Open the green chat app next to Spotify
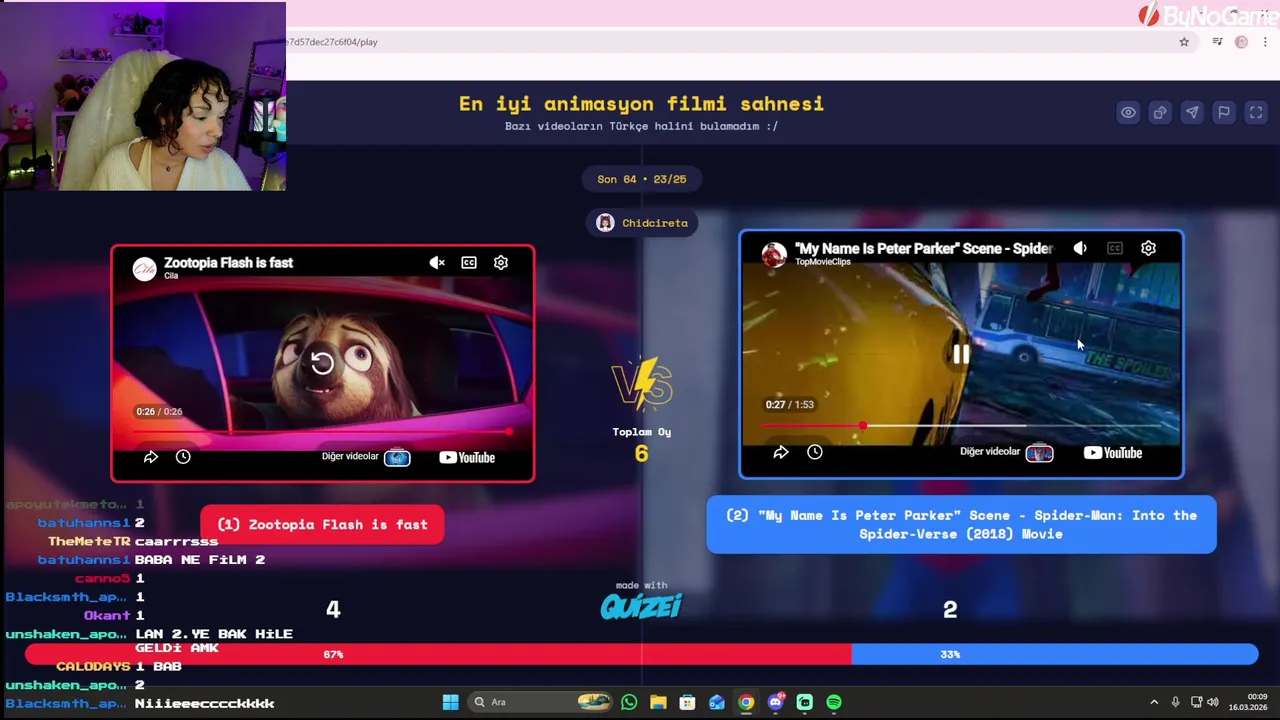The width and height of the screenshot is (1280, 720). [805, 702]
